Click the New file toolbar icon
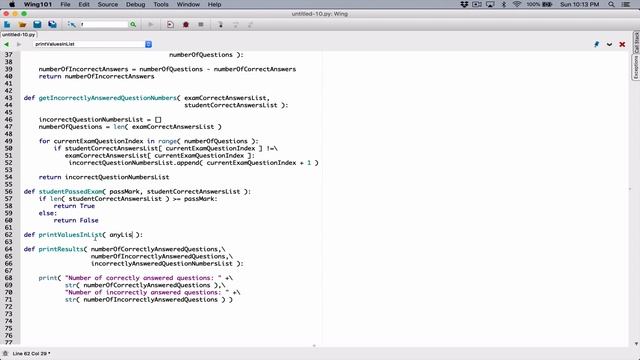 point(7,24)
